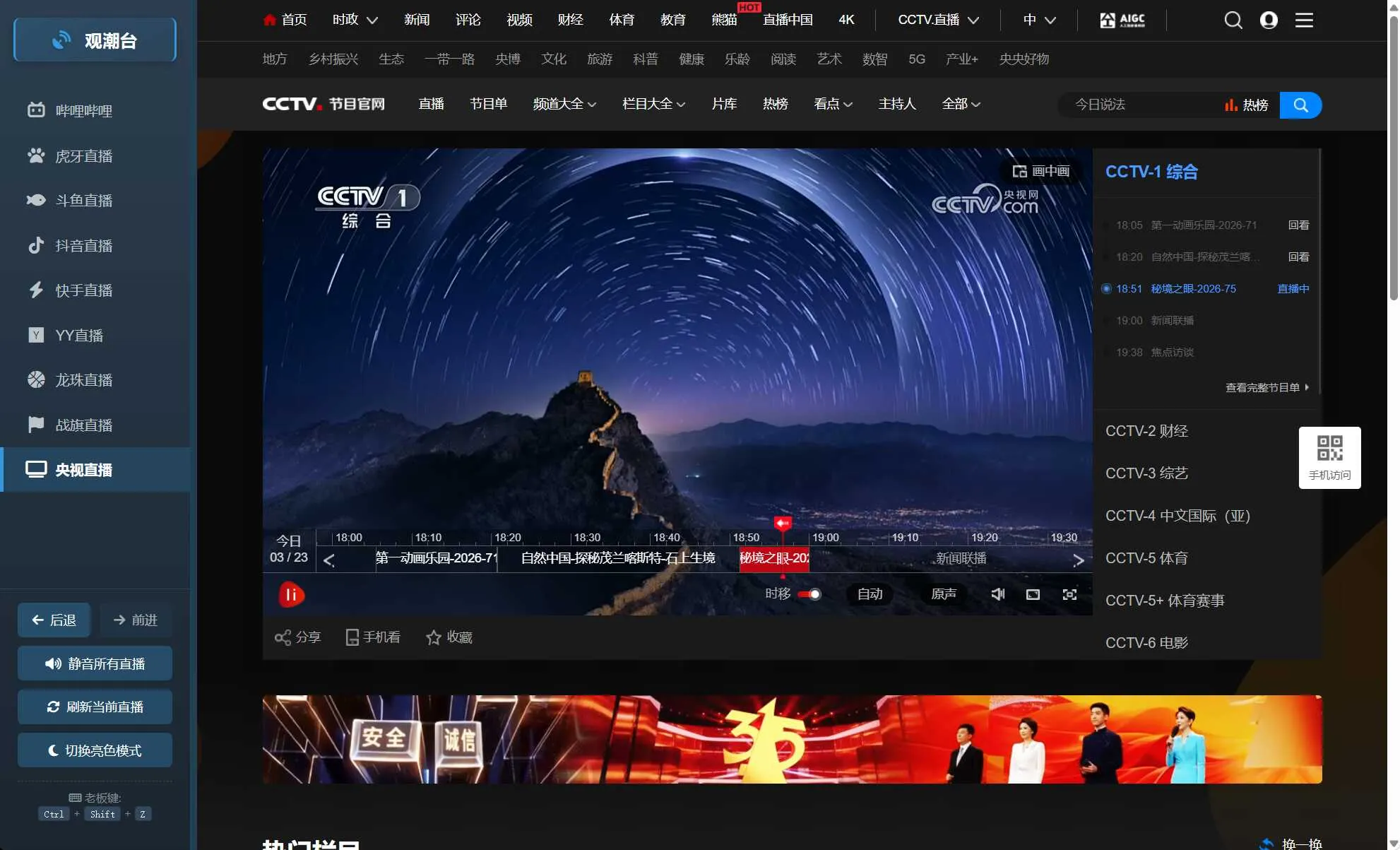
Task: Mute audio using the volume icon
Action: tap(997, 594)
